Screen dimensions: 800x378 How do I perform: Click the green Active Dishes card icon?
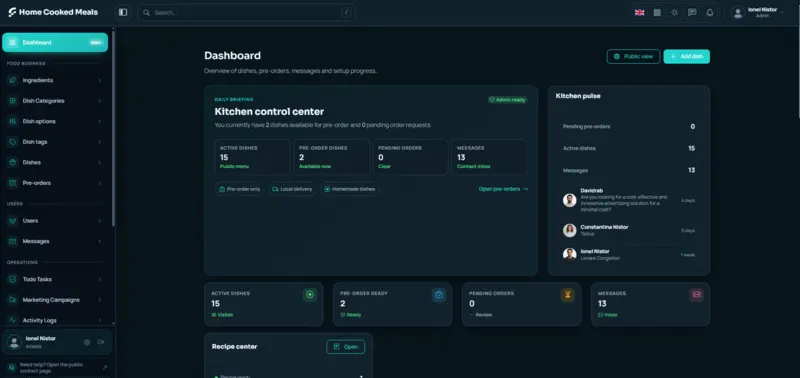[309, 294]
